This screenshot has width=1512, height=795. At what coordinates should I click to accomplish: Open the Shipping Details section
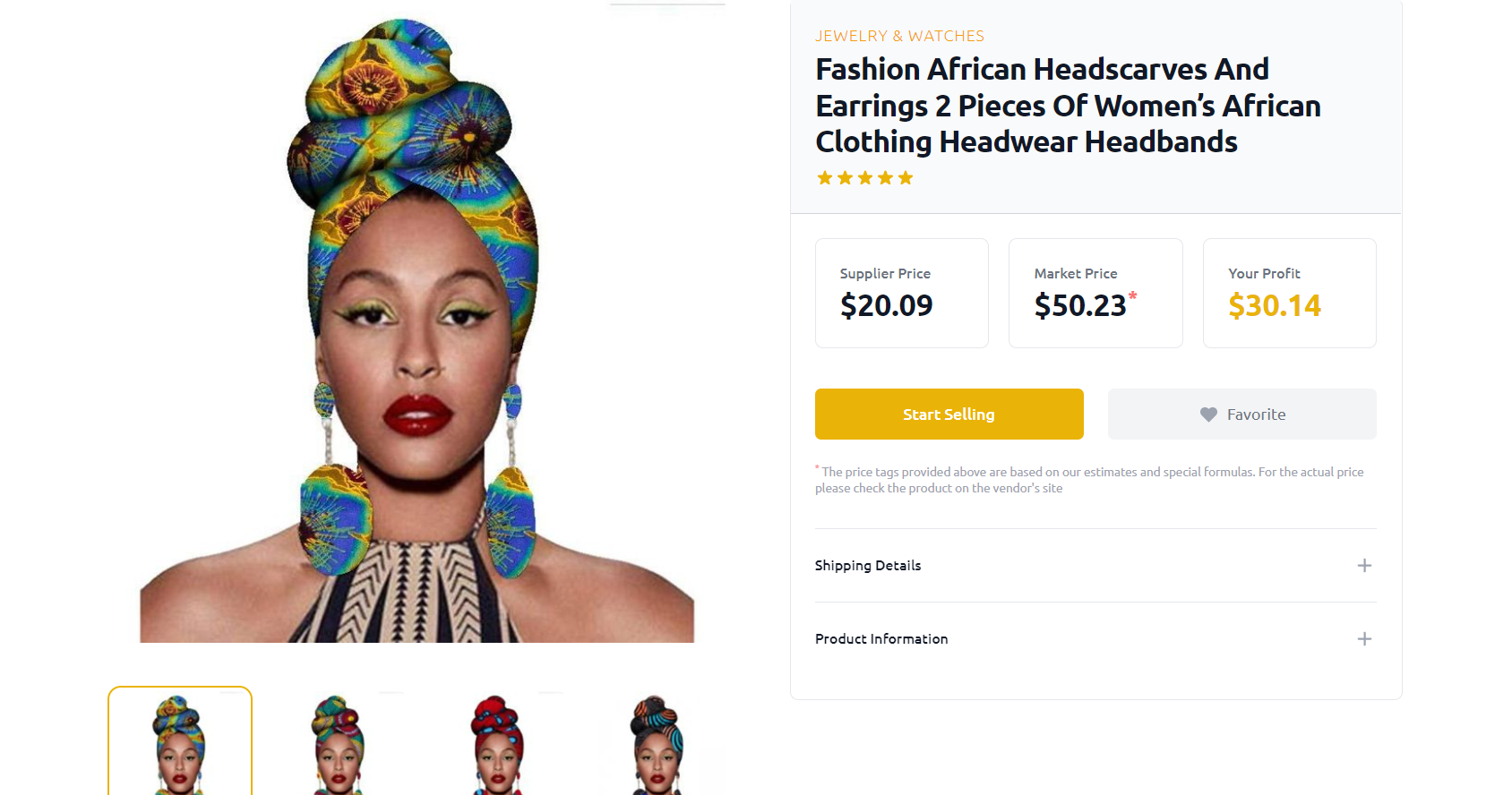pos(1095,566)
